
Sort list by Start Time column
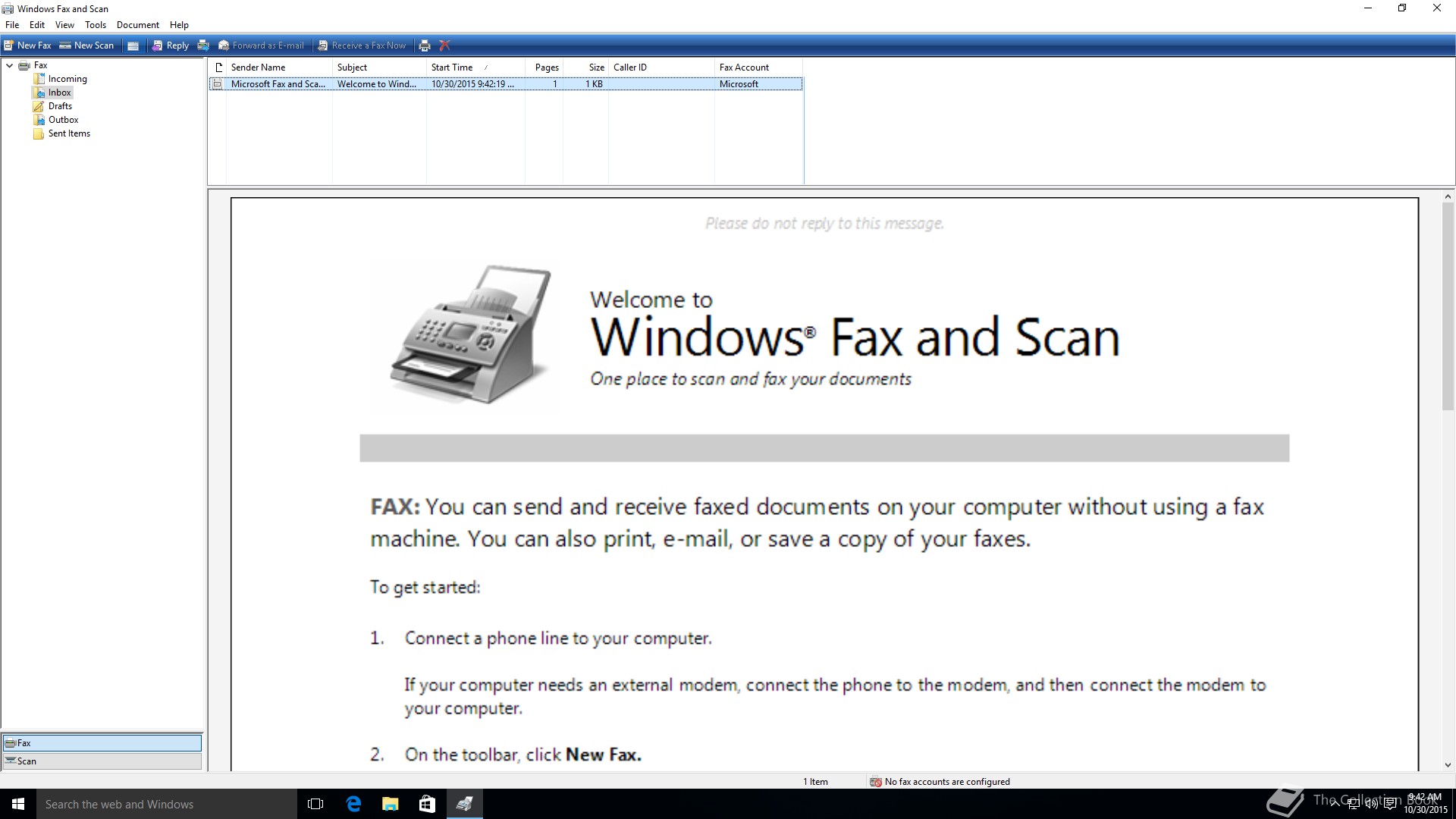pos(452,67)
